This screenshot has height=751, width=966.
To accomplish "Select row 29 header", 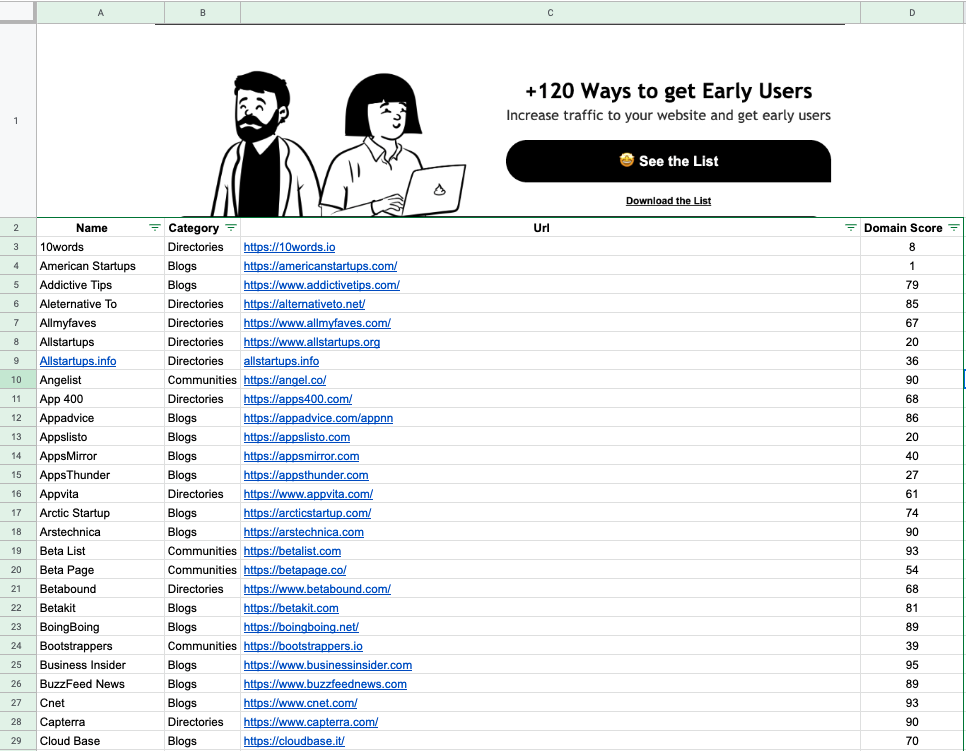I will pos(18,741).
